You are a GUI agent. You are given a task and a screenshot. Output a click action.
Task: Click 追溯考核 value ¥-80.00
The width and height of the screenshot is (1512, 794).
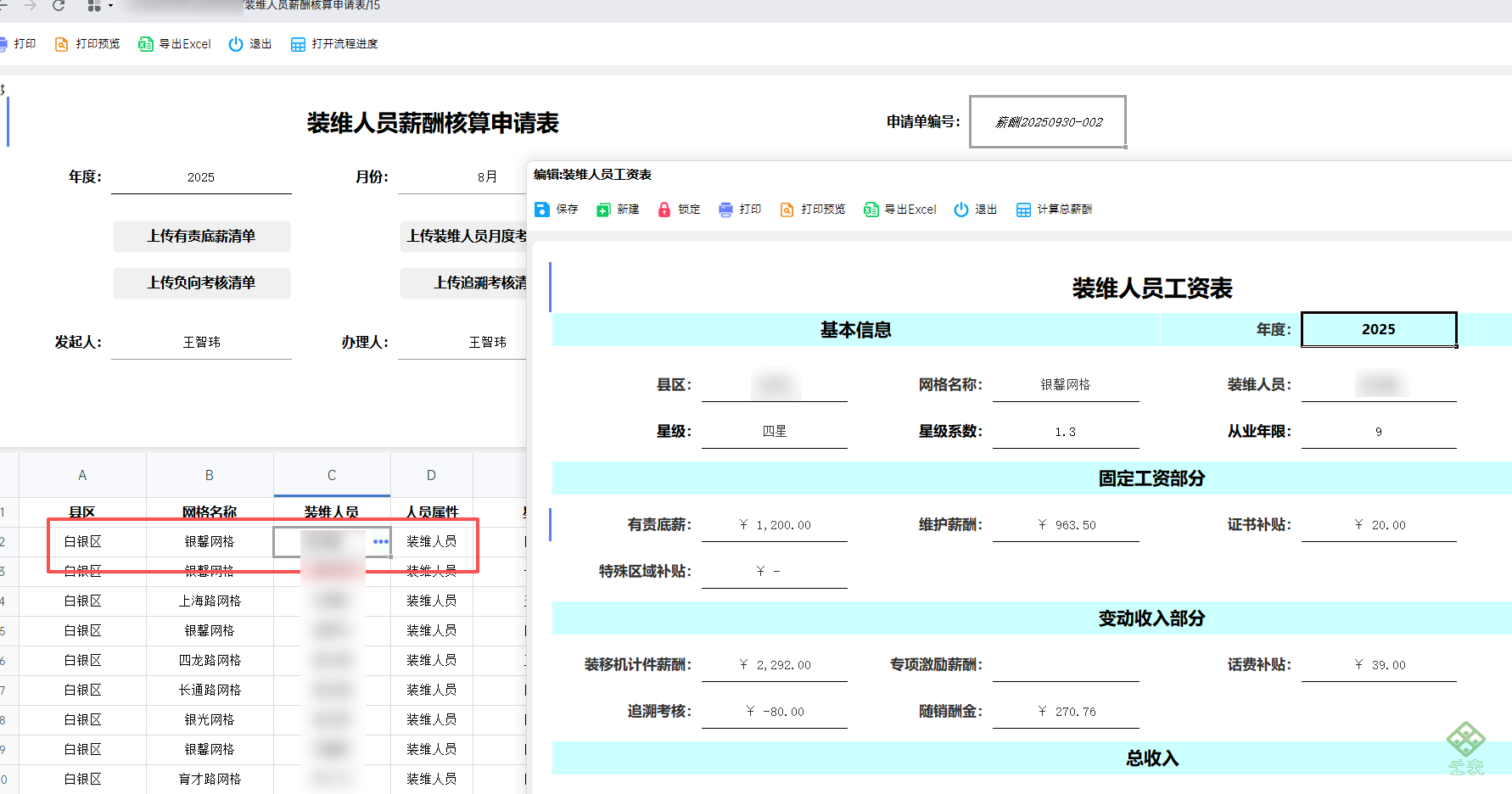click(x=775, y=712)
